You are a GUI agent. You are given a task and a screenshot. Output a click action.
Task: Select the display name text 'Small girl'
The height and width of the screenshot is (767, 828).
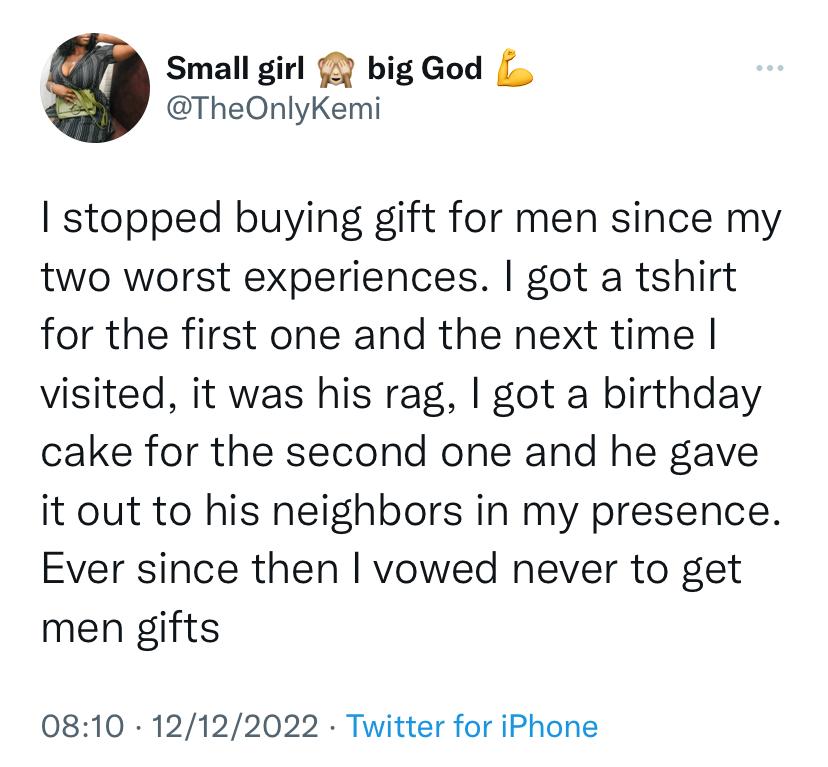tap(236, 69)
